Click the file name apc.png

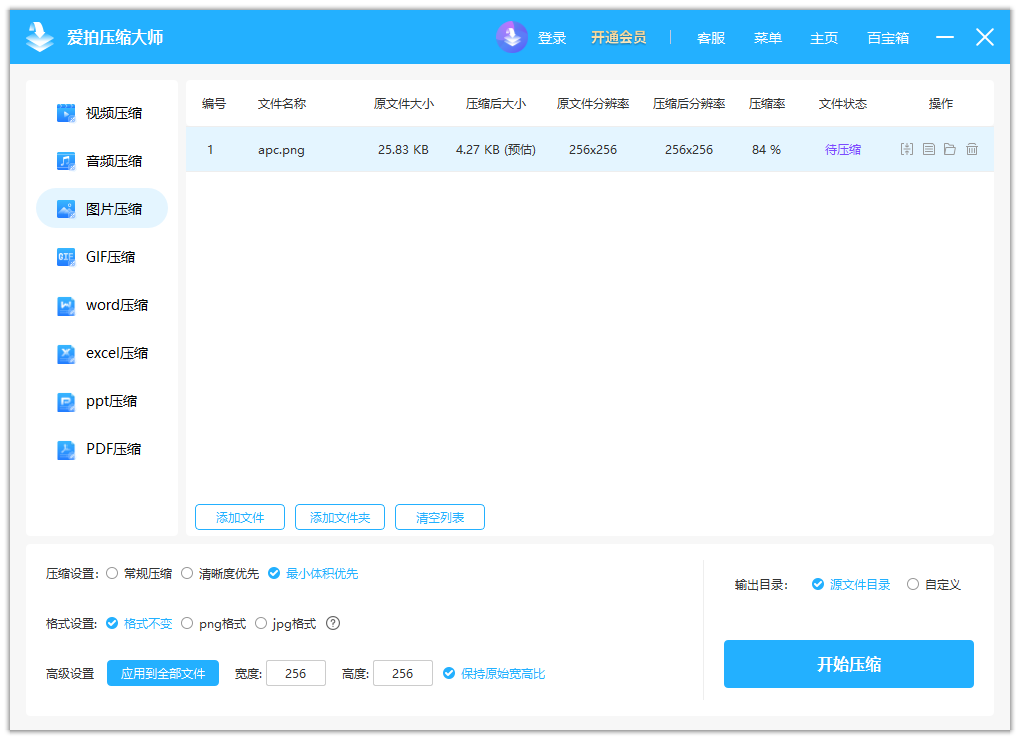point(281,150)
